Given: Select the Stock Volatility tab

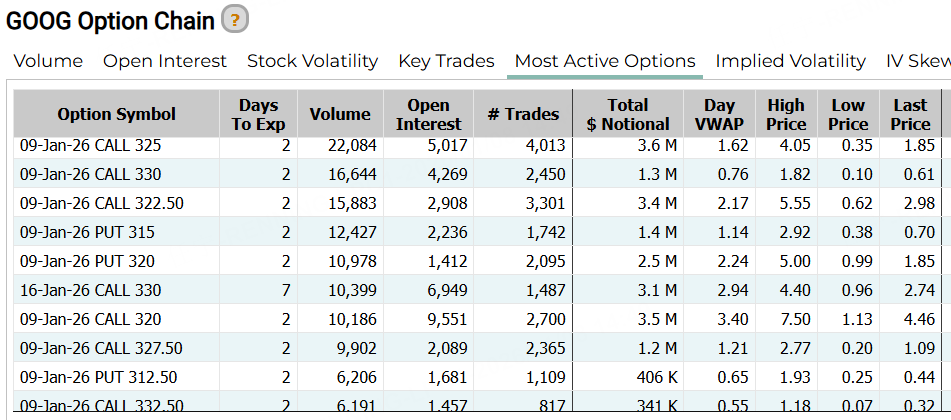Looking at the screenshot, I should [312, 61].
